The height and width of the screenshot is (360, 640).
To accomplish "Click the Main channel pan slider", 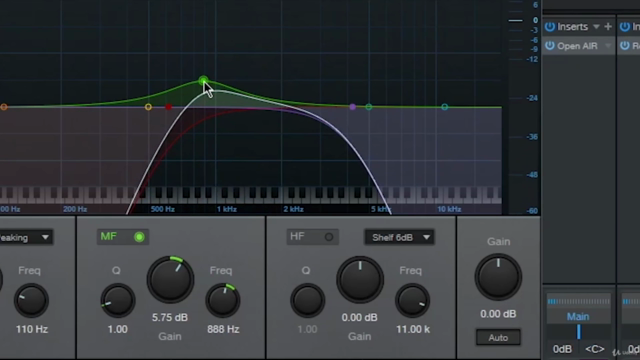I will coord(578,332).
